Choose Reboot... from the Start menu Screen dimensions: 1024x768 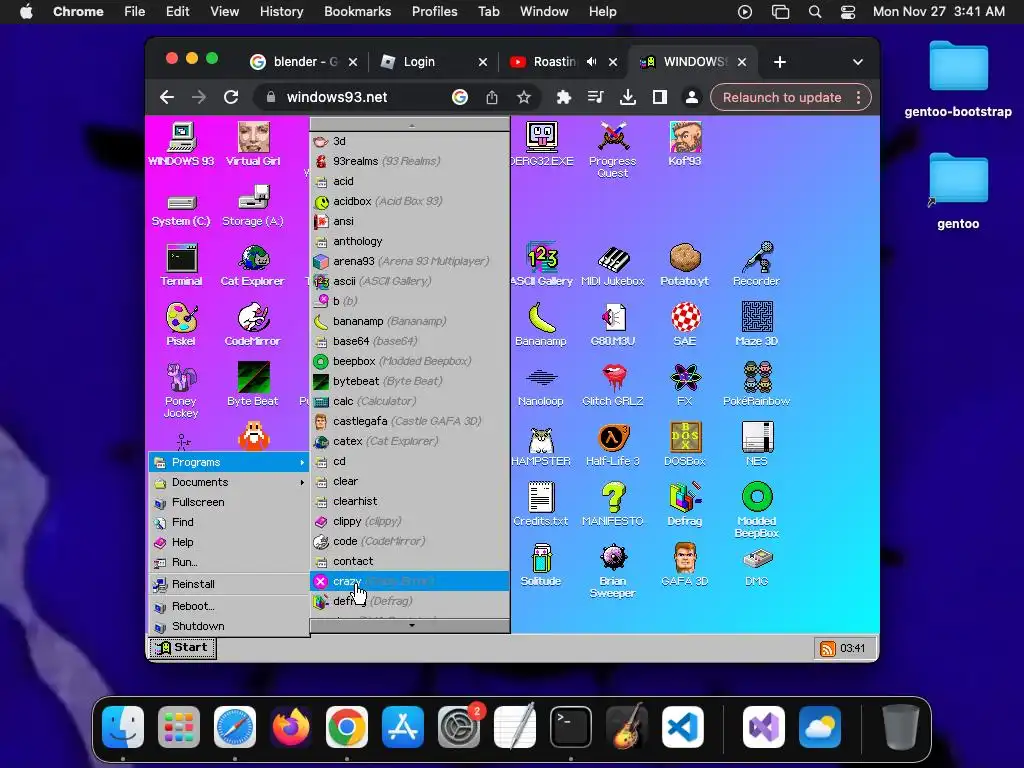[229, 607]
